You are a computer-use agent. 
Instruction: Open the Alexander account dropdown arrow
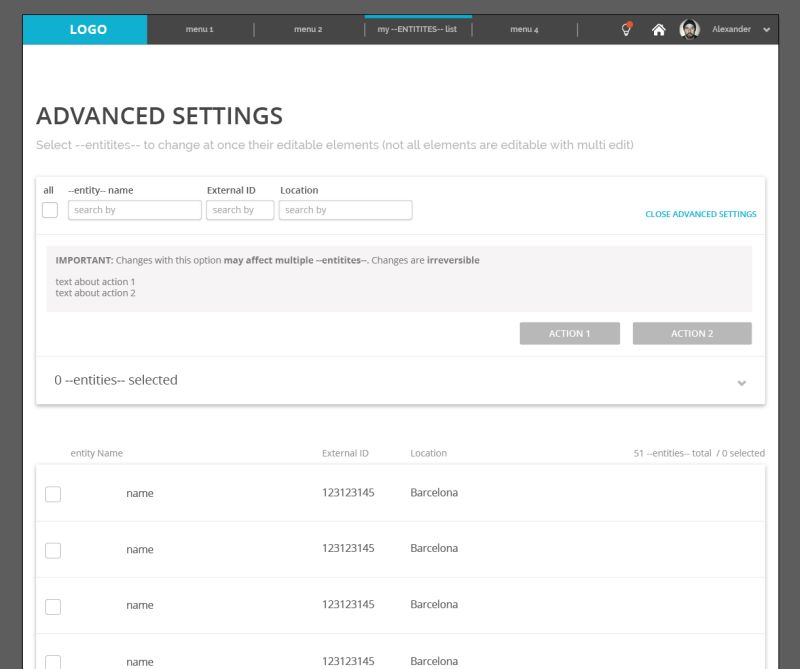[x=766, y=30]
